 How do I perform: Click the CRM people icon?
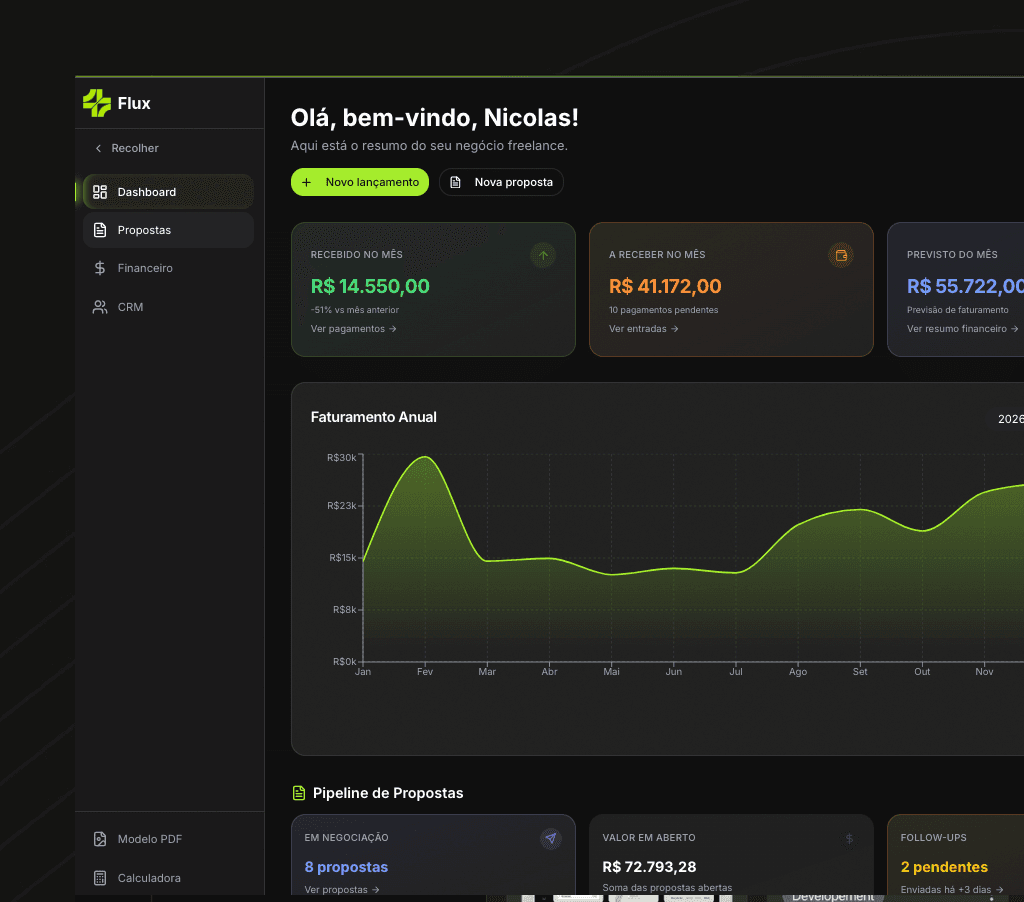[x=100, y=307]
